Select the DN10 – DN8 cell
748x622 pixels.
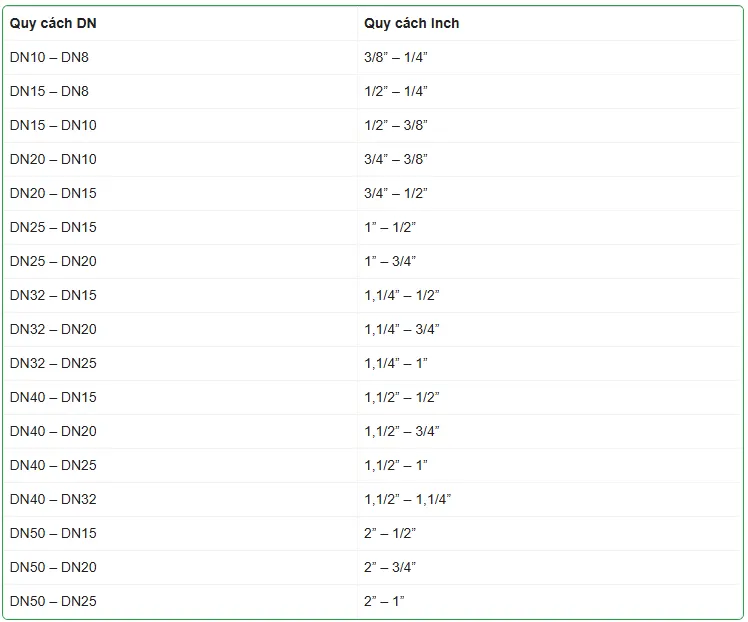coord(49,57)
